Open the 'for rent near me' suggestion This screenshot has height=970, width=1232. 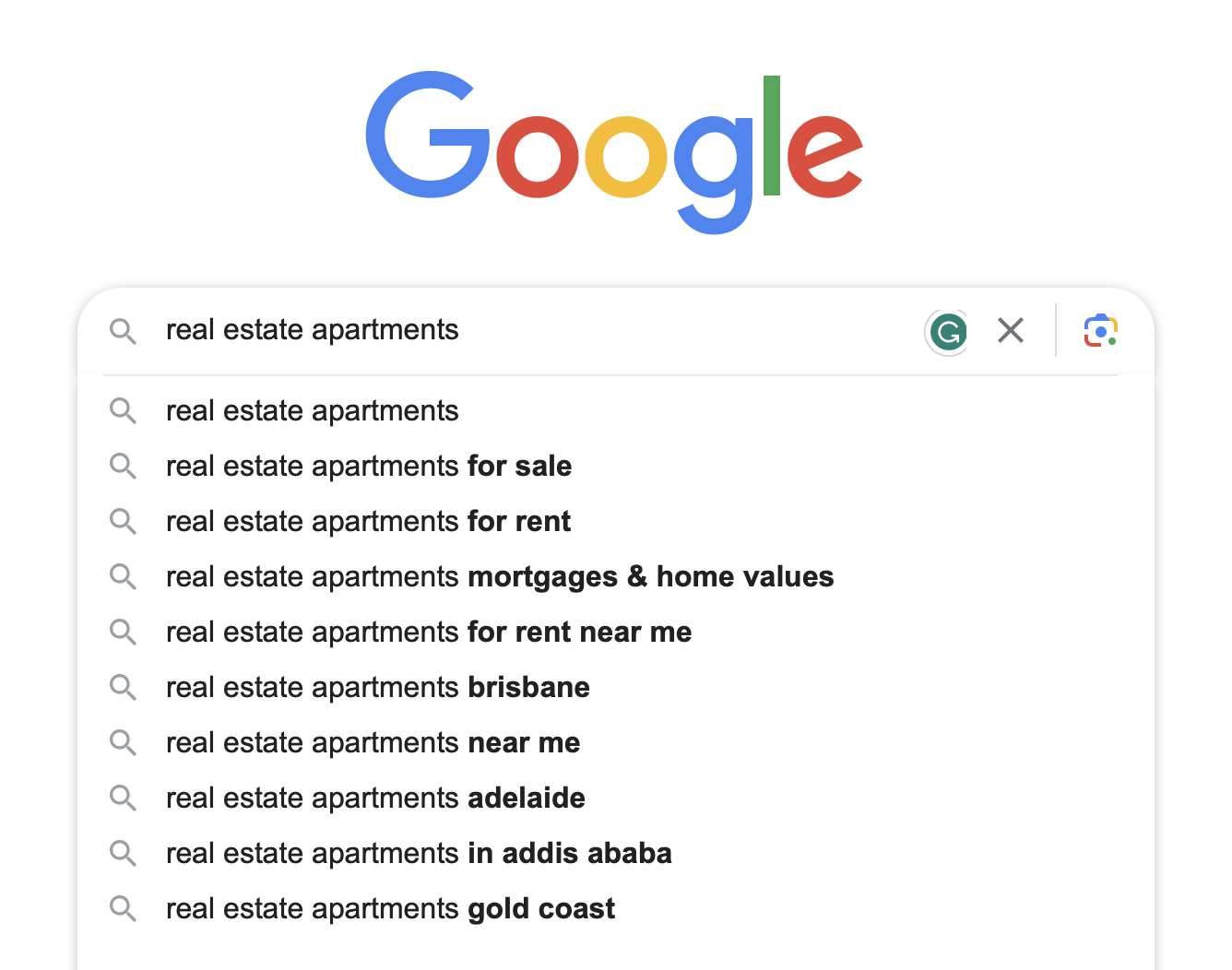(x=429, y=633)
